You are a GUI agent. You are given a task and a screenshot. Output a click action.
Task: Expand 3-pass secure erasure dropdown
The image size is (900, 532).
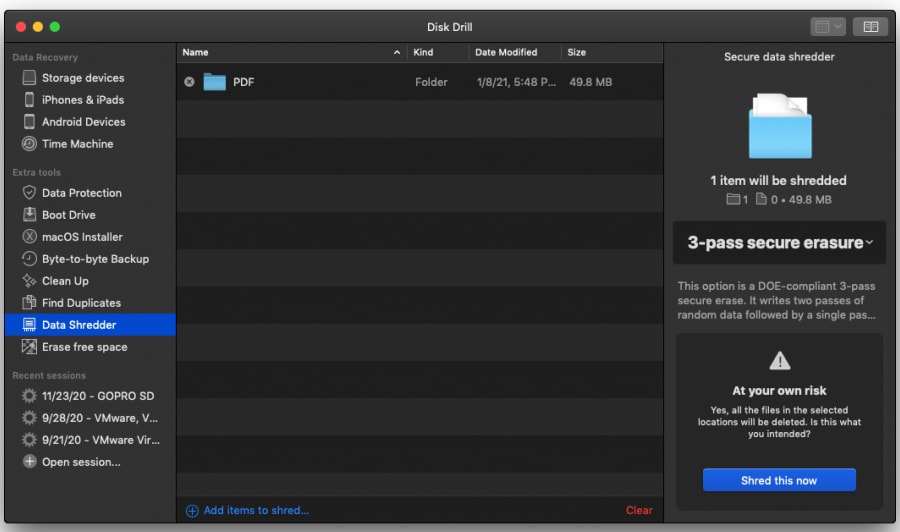tap(779, 243)
